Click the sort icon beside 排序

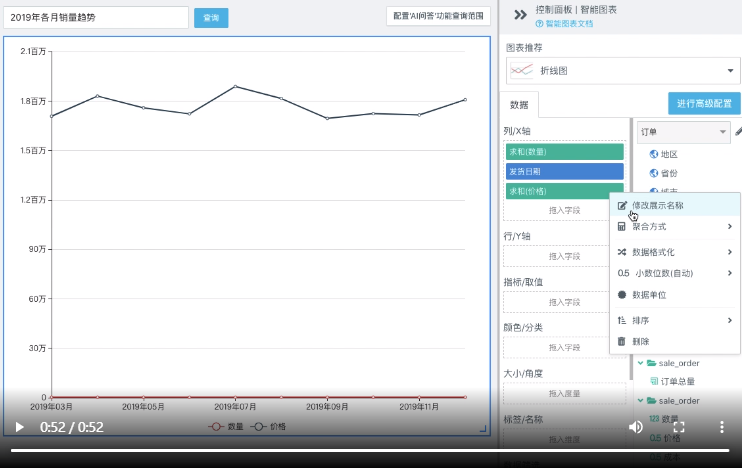[x=622, y=320]
